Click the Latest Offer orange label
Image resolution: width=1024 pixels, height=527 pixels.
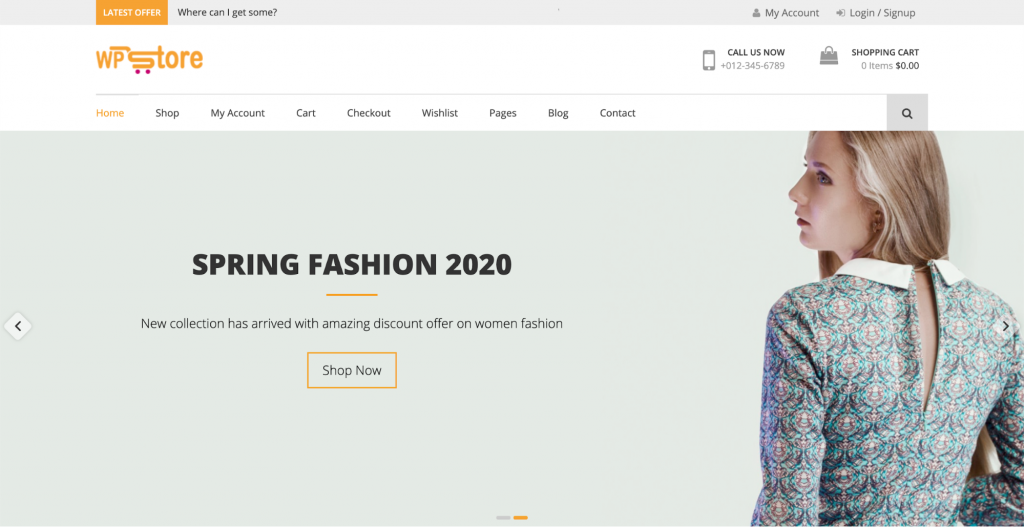(132, 12)
